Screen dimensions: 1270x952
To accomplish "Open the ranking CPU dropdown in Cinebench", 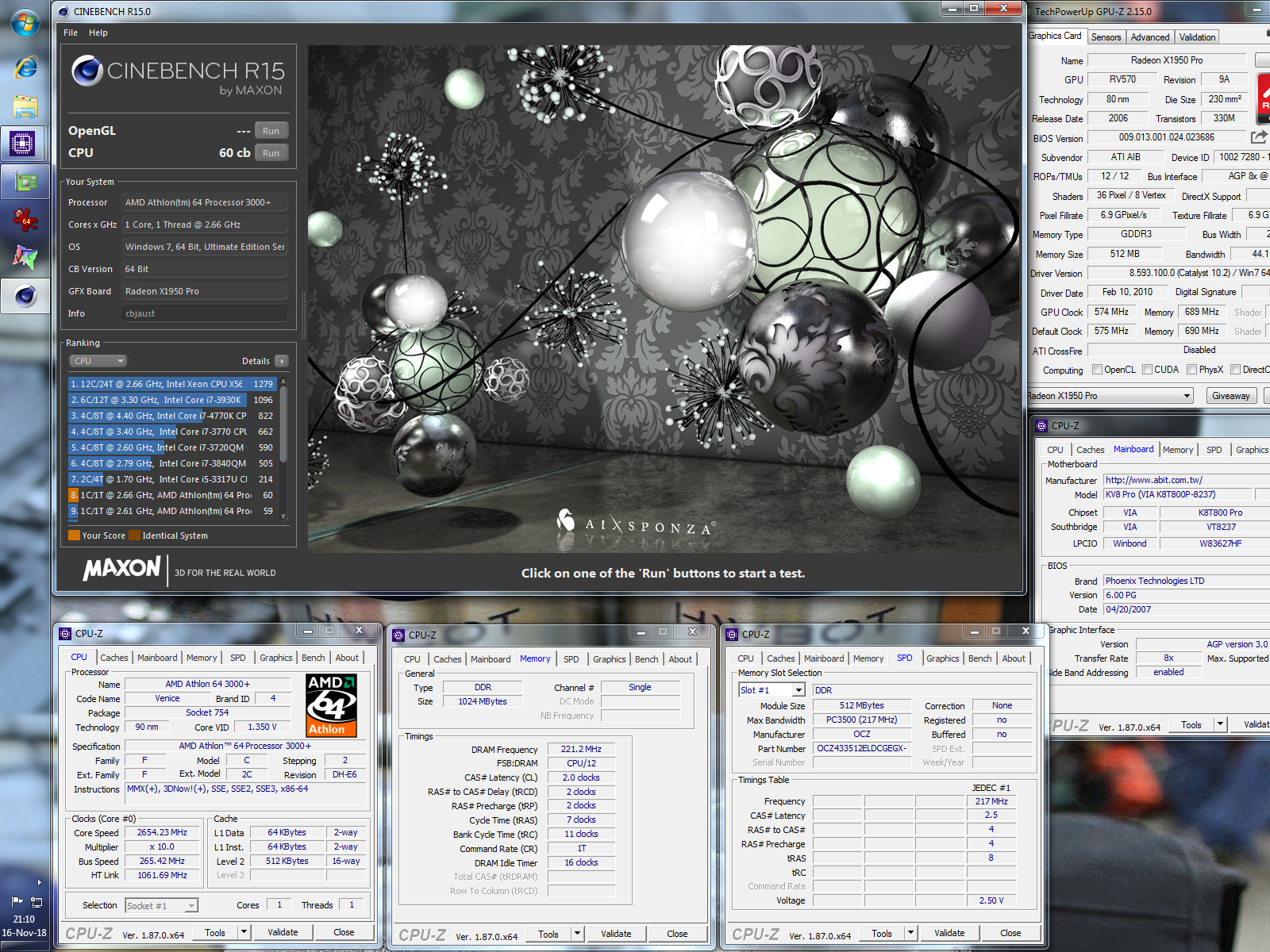I will click(98, 361).
